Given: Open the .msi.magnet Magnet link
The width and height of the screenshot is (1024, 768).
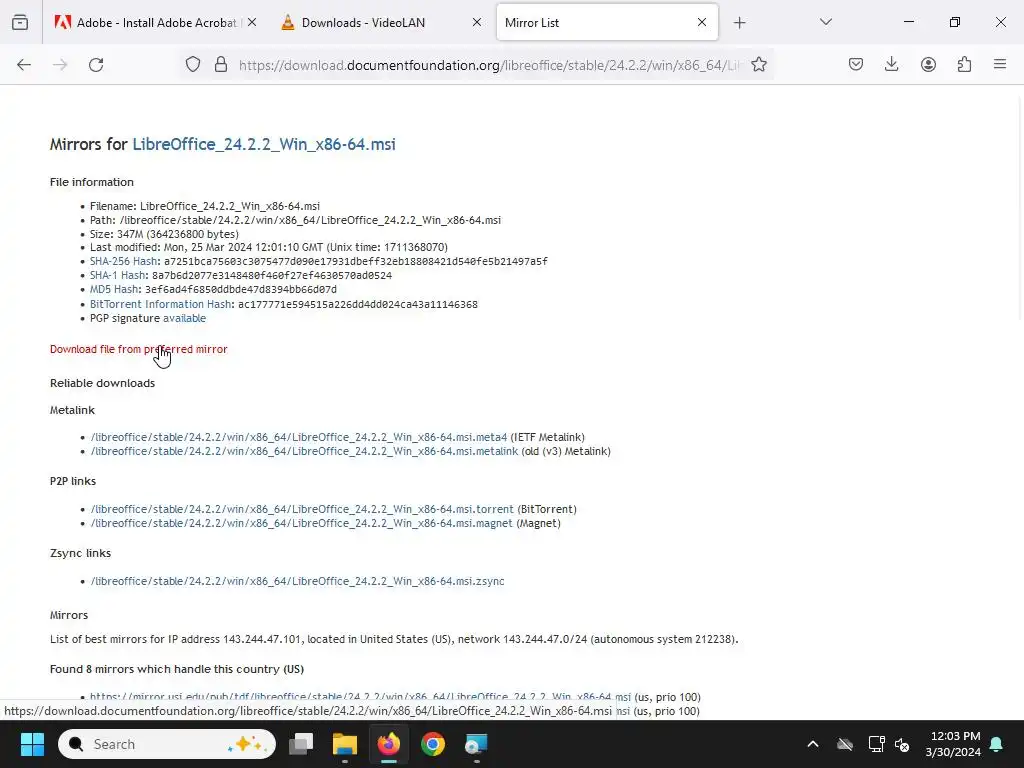Looking at the screenshot, I should (301, 523).
